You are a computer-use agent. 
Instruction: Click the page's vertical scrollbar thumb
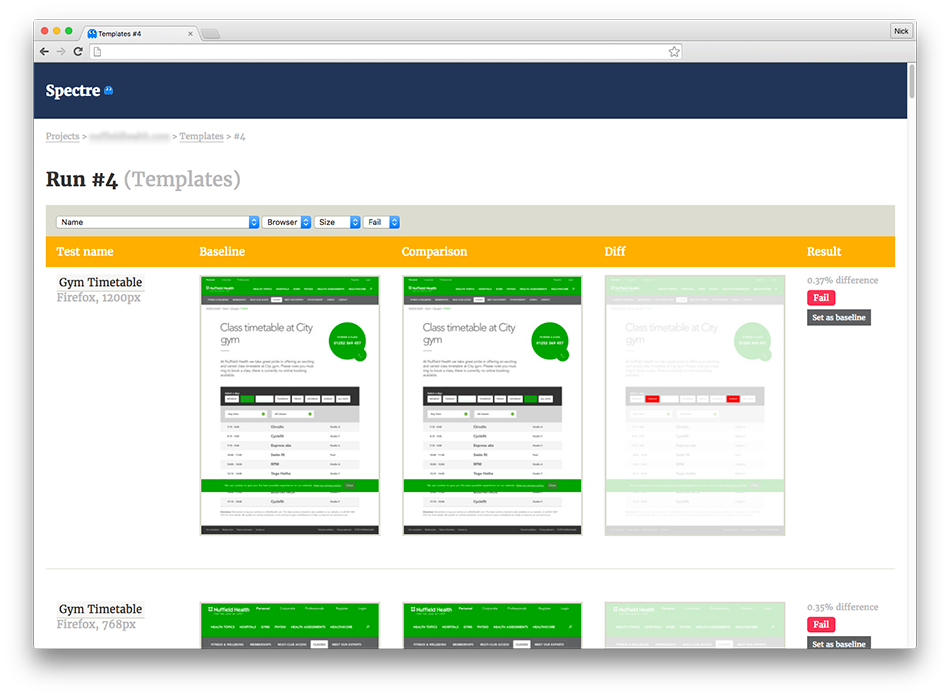click(x=911, y=82)
